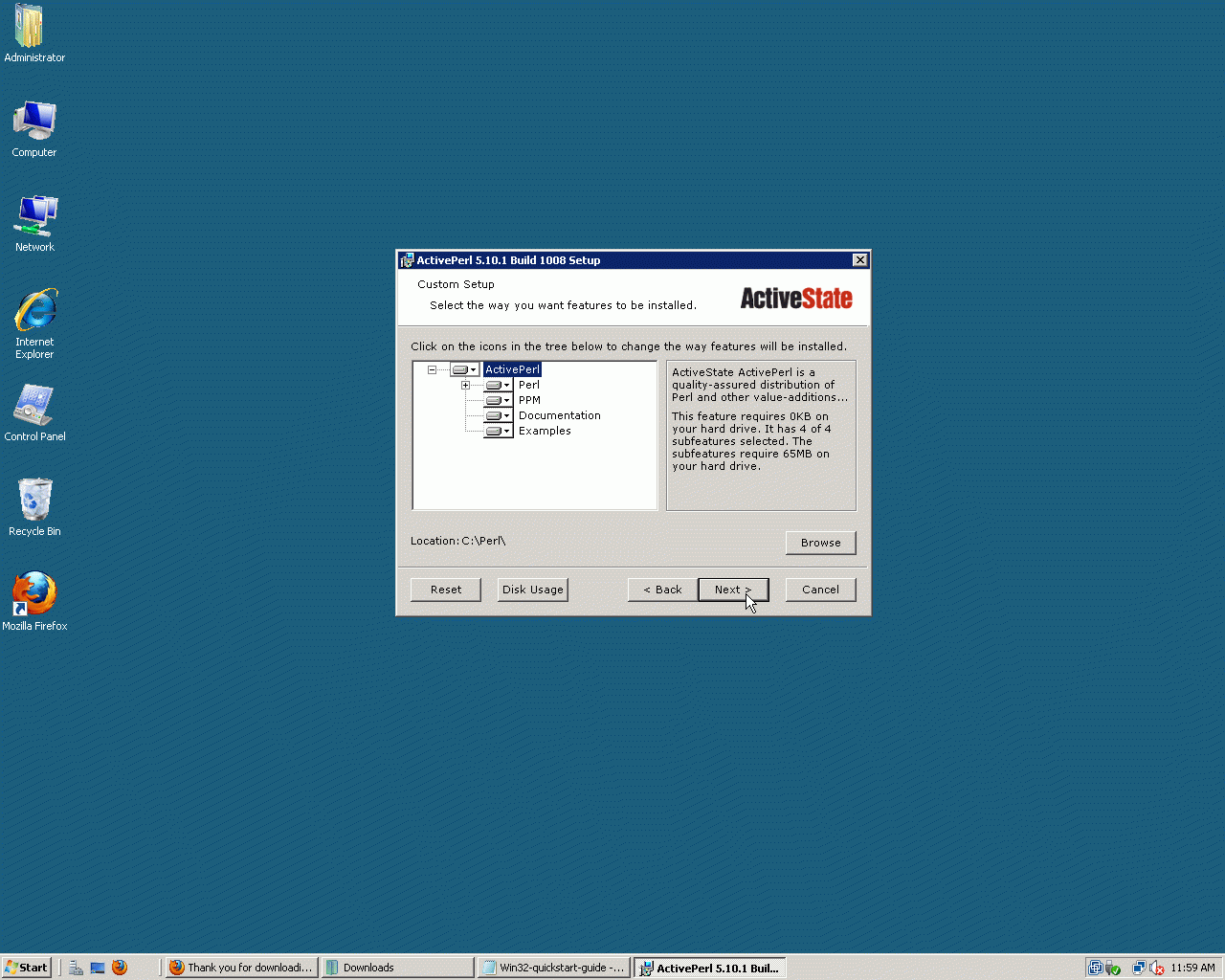Select the Mozilla Firefox desktop shortcut

point(34,601)
